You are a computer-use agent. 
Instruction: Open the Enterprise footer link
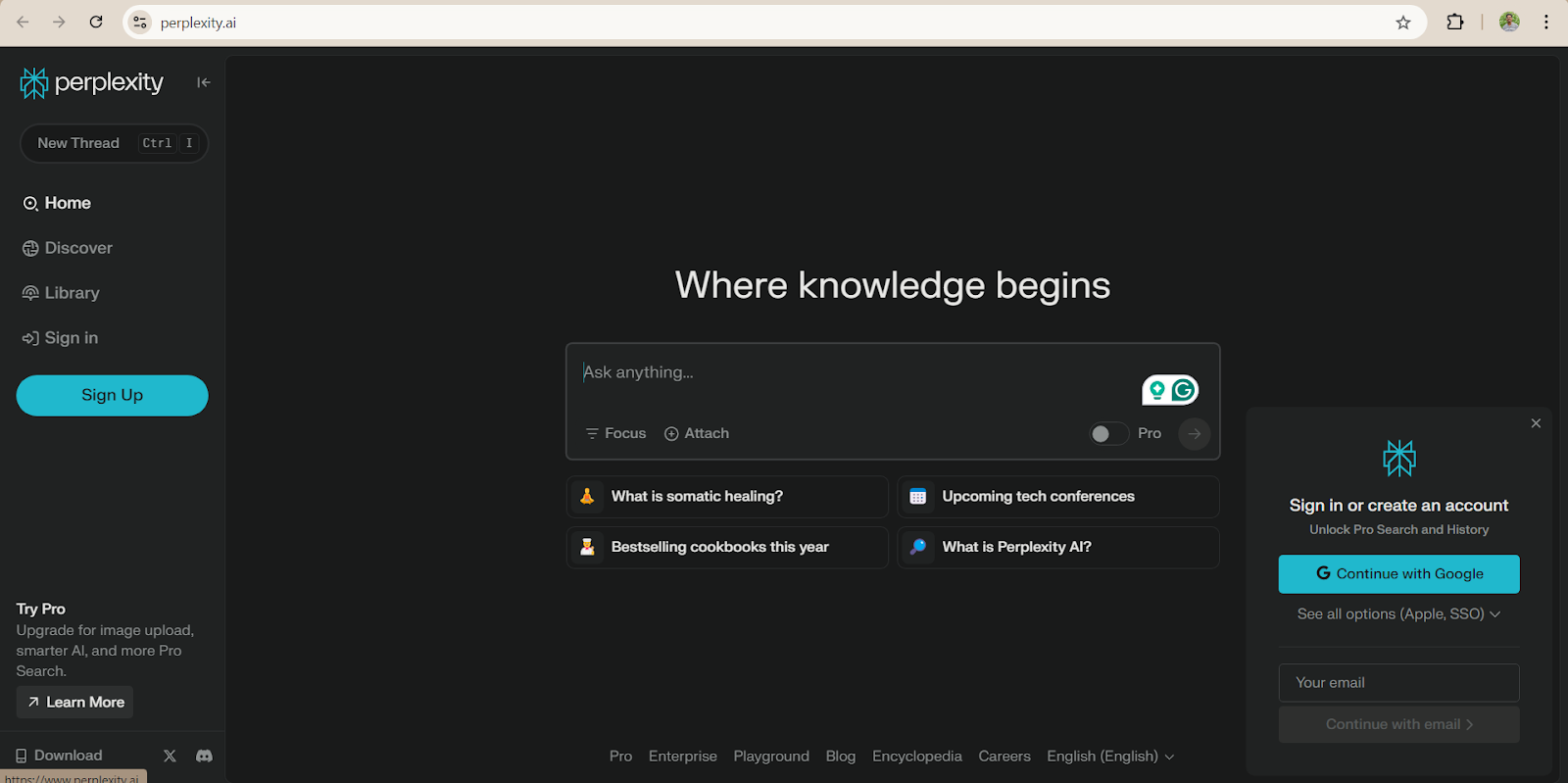(x=683, y=757)
